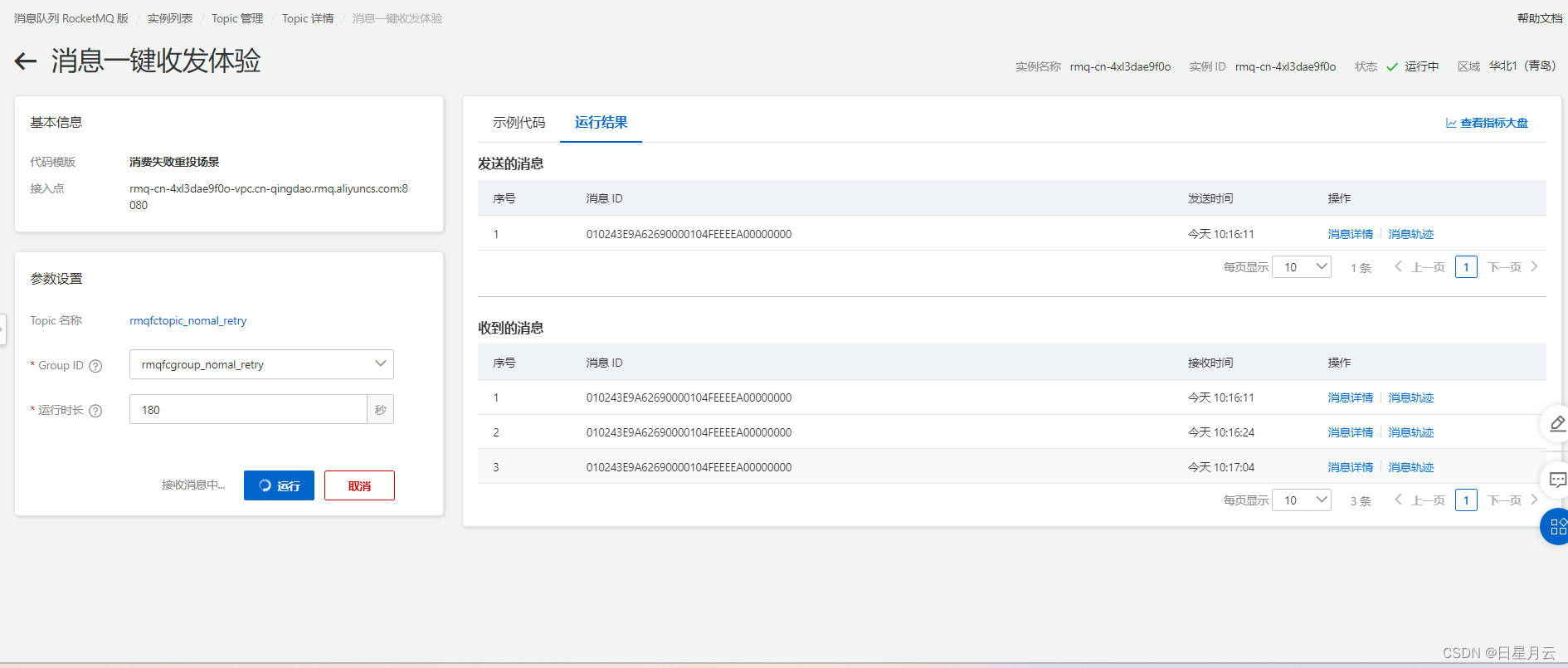Image resolution: width=1568 pixels, height=668 pixels.
Task: Click next-page arrow in received messages pager
Action: tap(1534, 500)
